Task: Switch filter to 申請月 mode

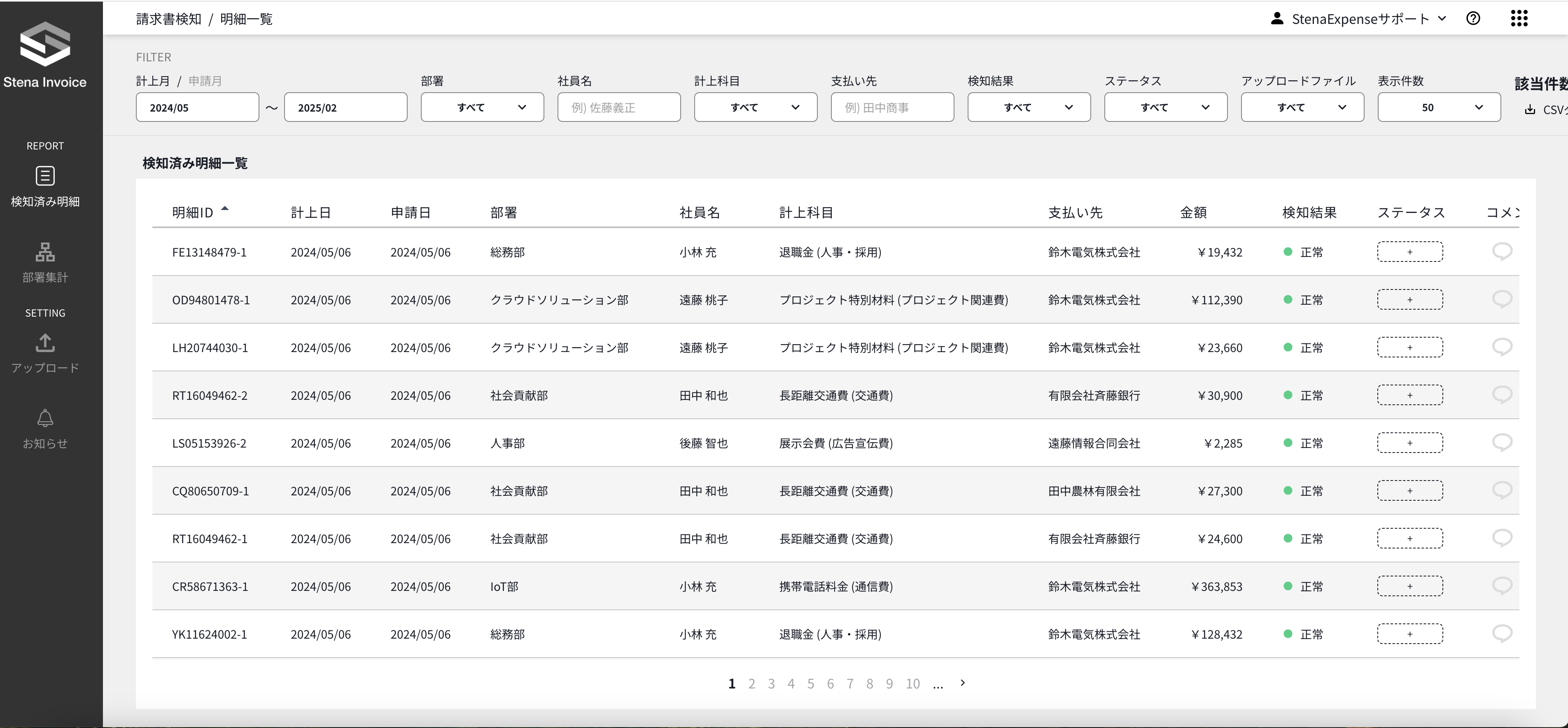Action: (x=205, y=81)
